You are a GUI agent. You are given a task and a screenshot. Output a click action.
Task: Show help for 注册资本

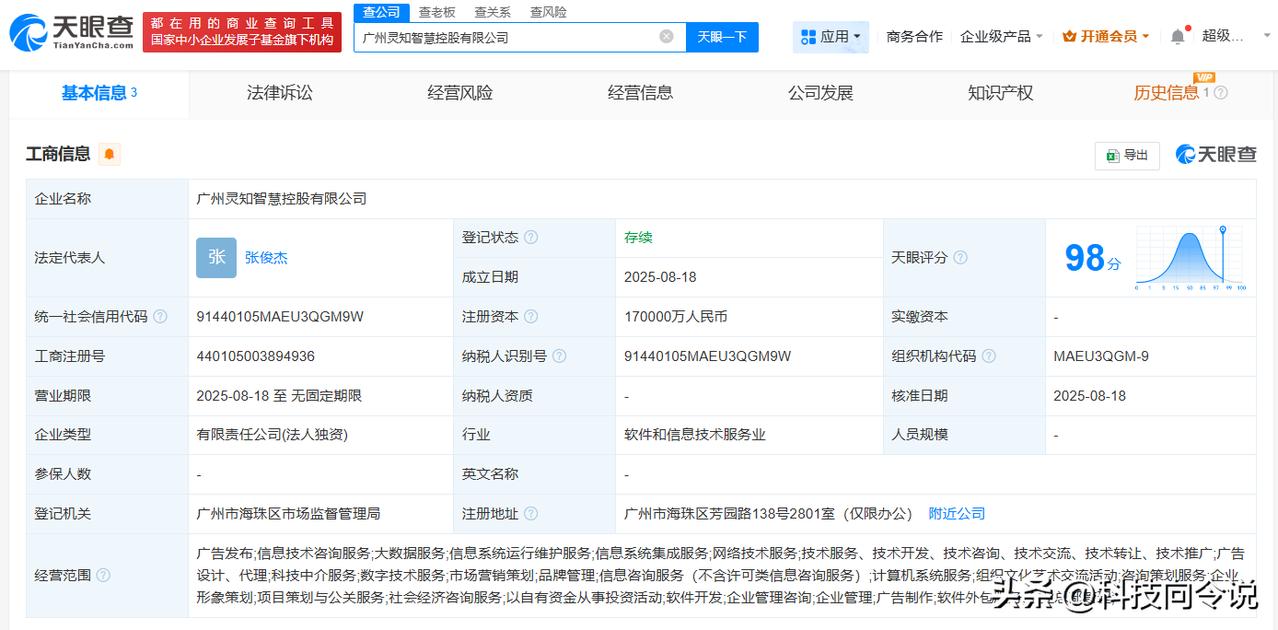tap(531, 317)
